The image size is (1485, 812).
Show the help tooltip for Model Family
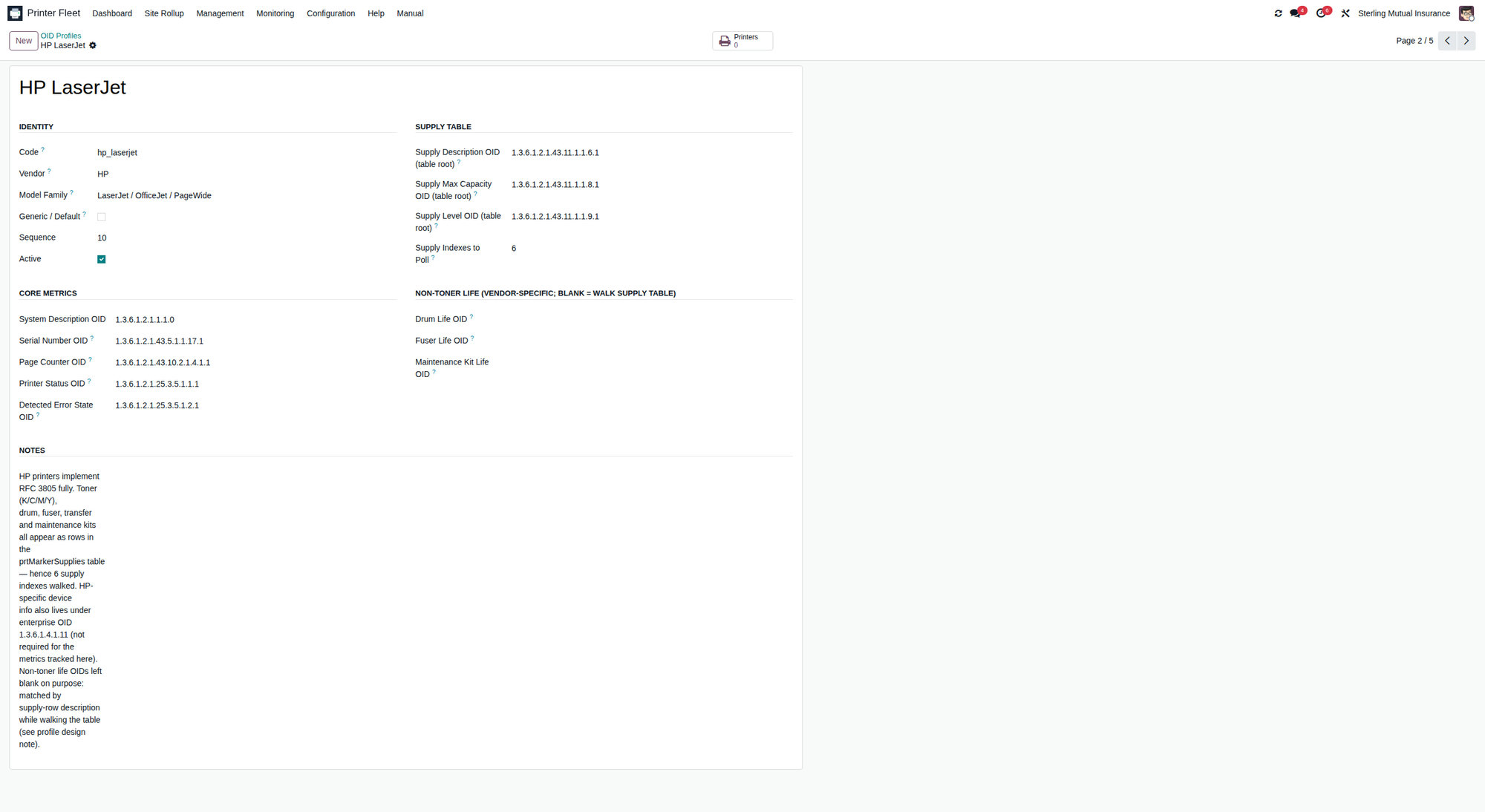click(x=71, y=193)
